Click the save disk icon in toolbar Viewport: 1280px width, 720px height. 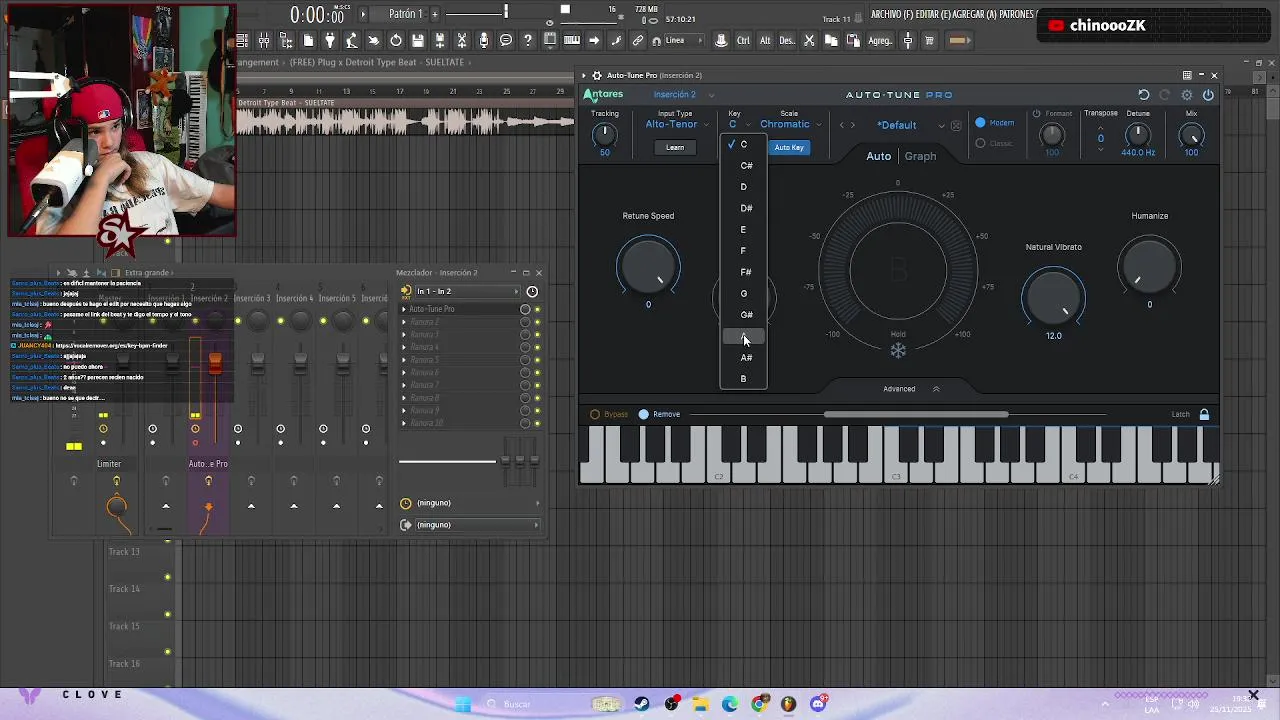coord(417,40)
